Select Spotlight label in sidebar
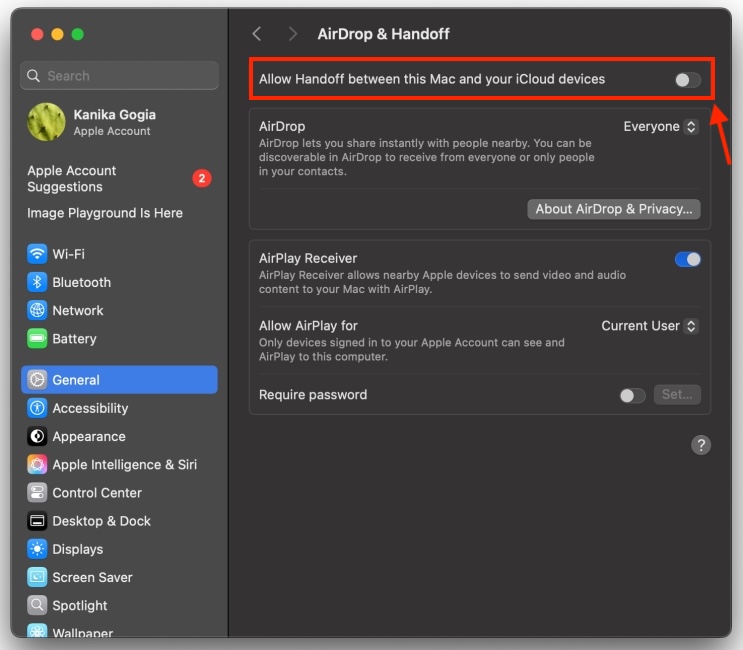This screenshot has height=650, width=743. (x=80, y=606)
